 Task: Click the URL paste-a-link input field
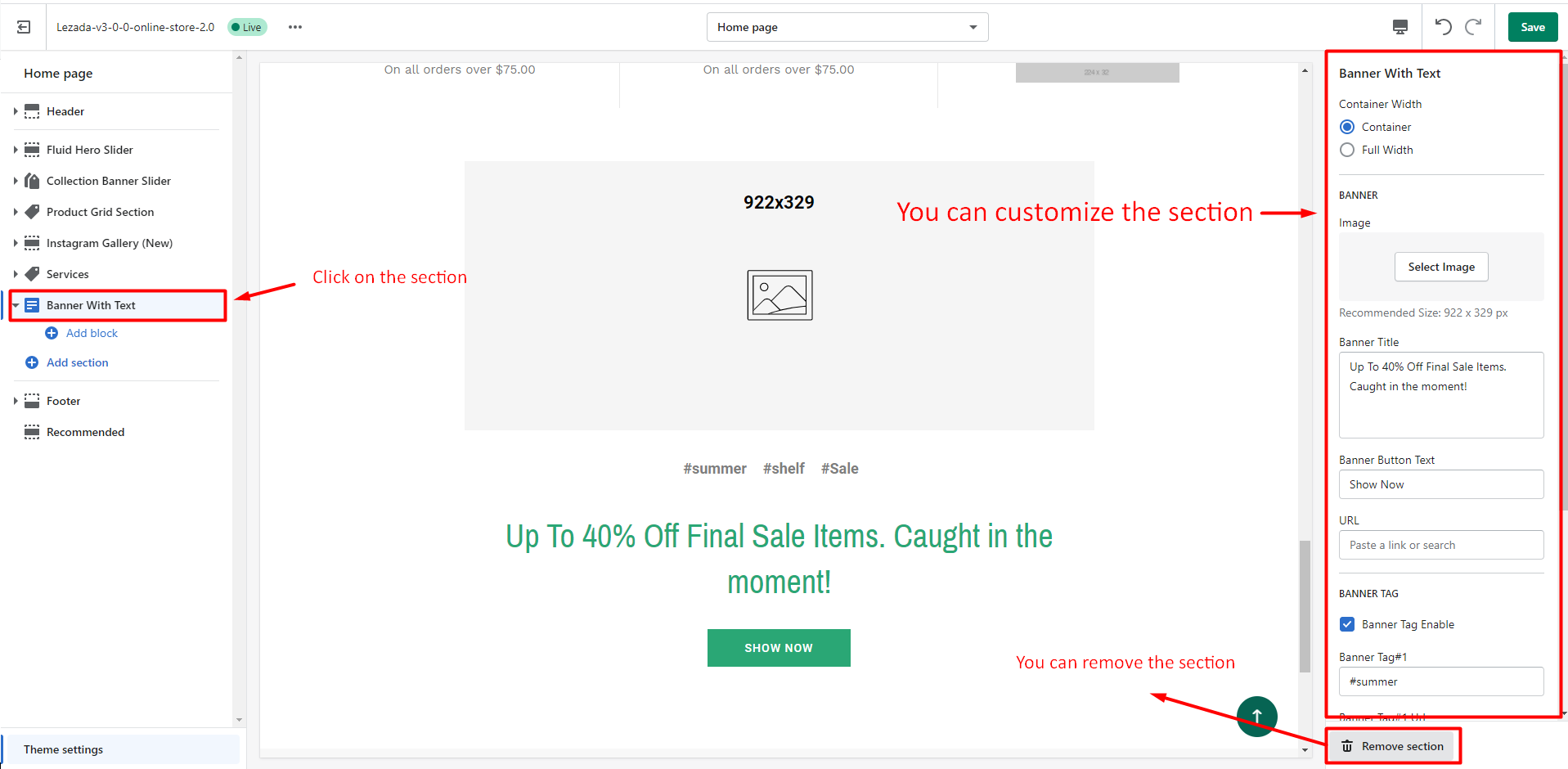point(1440,545)
